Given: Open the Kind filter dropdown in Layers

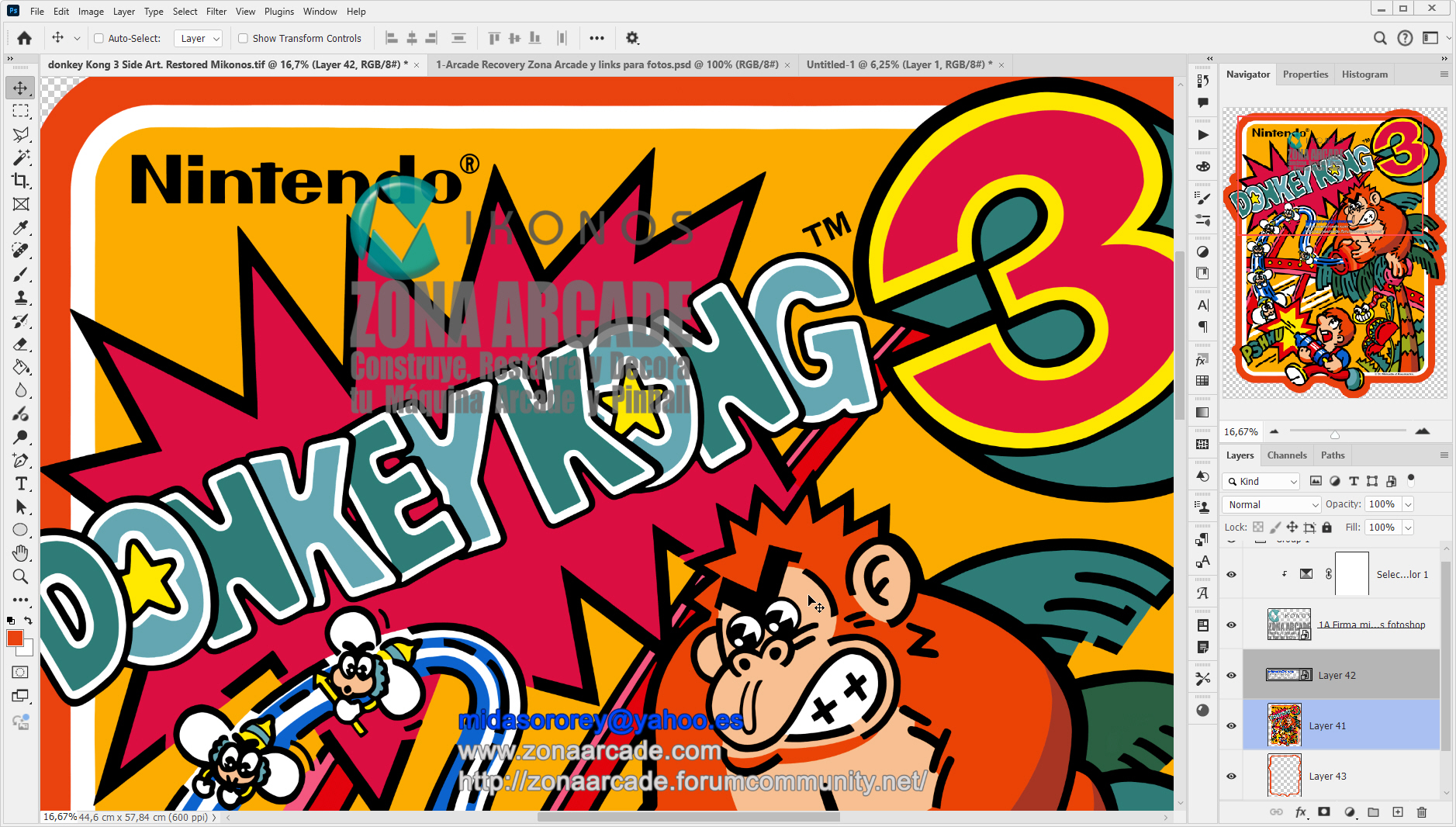Looking at the screenshot, I should (x=1261, y=482).
